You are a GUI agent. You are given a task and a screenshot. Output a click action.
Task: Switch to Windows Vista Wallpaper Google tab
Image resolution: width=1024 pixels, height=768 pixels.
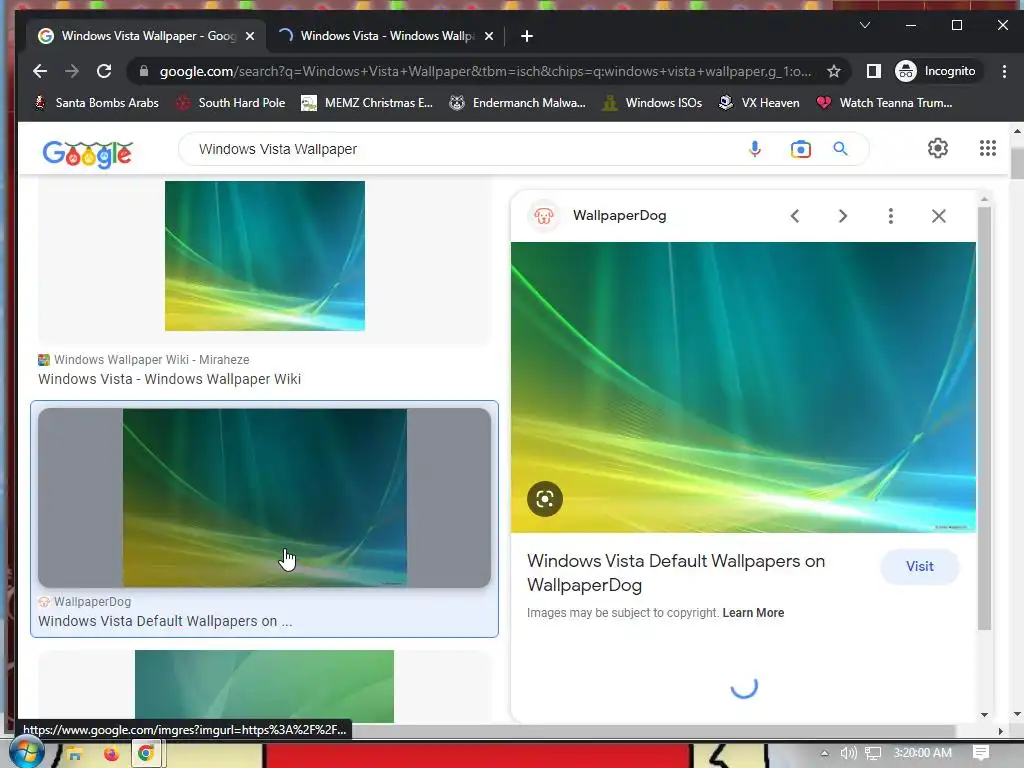tap(147, 36)
